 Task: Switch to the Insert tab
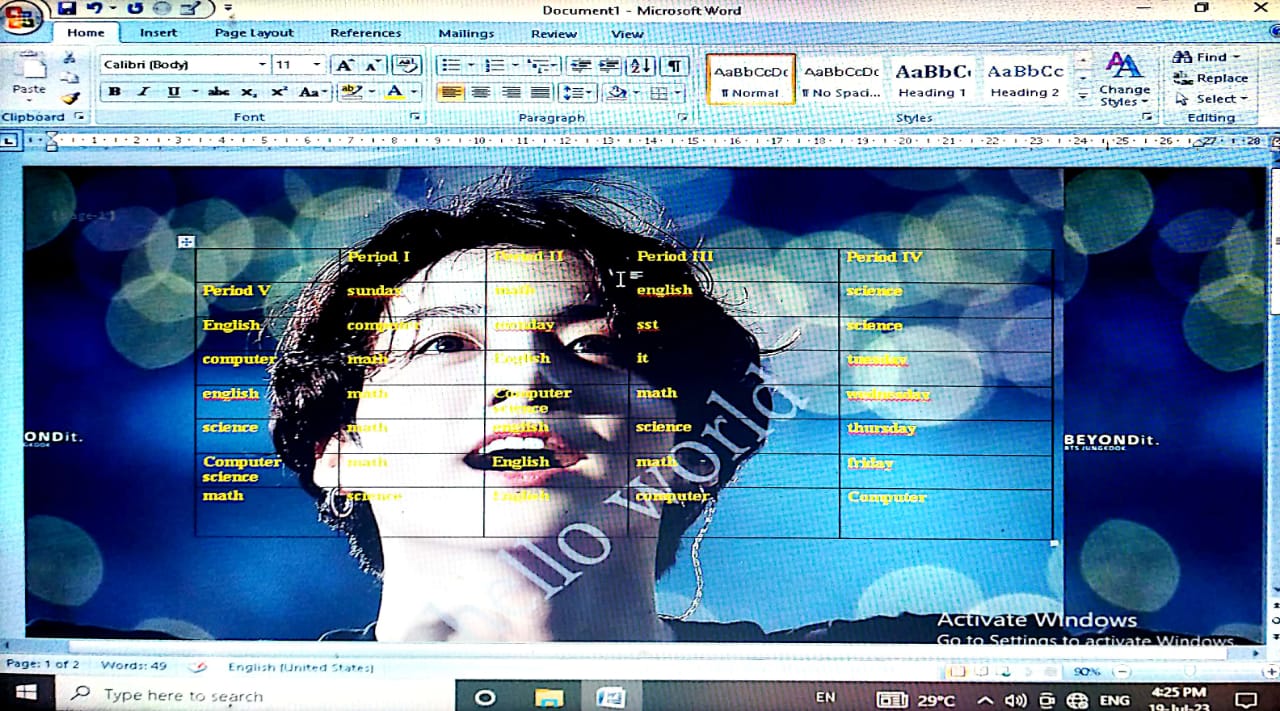point(158,33)
